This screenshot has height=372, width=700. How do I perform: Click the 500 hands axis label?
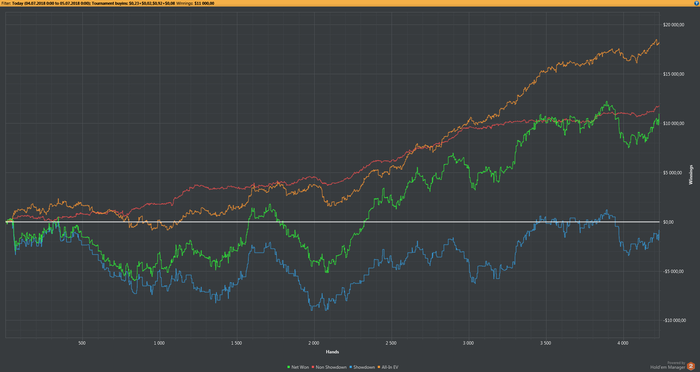(x=82, y=343)
